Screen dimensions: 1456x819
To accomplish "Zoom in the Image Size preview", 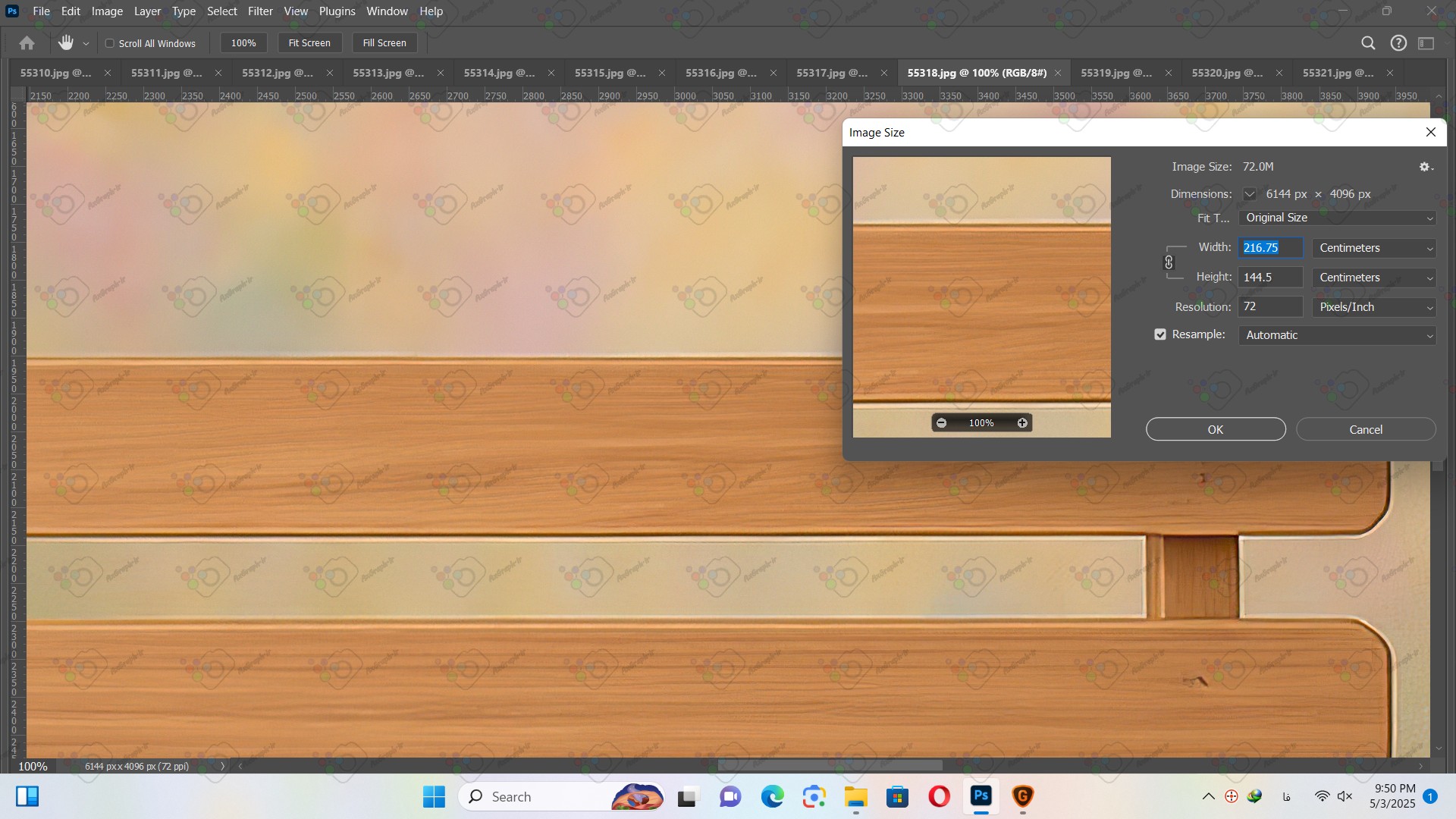I will point(1022,423).
